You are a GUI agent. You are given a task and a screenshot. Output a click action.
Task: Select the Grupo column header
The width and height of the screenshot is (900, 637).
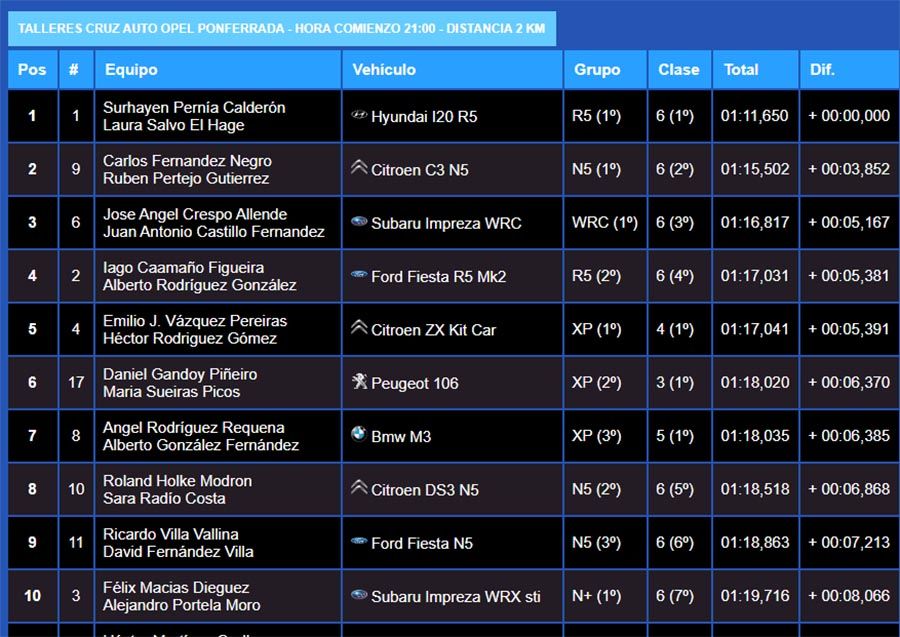point(597,70)
